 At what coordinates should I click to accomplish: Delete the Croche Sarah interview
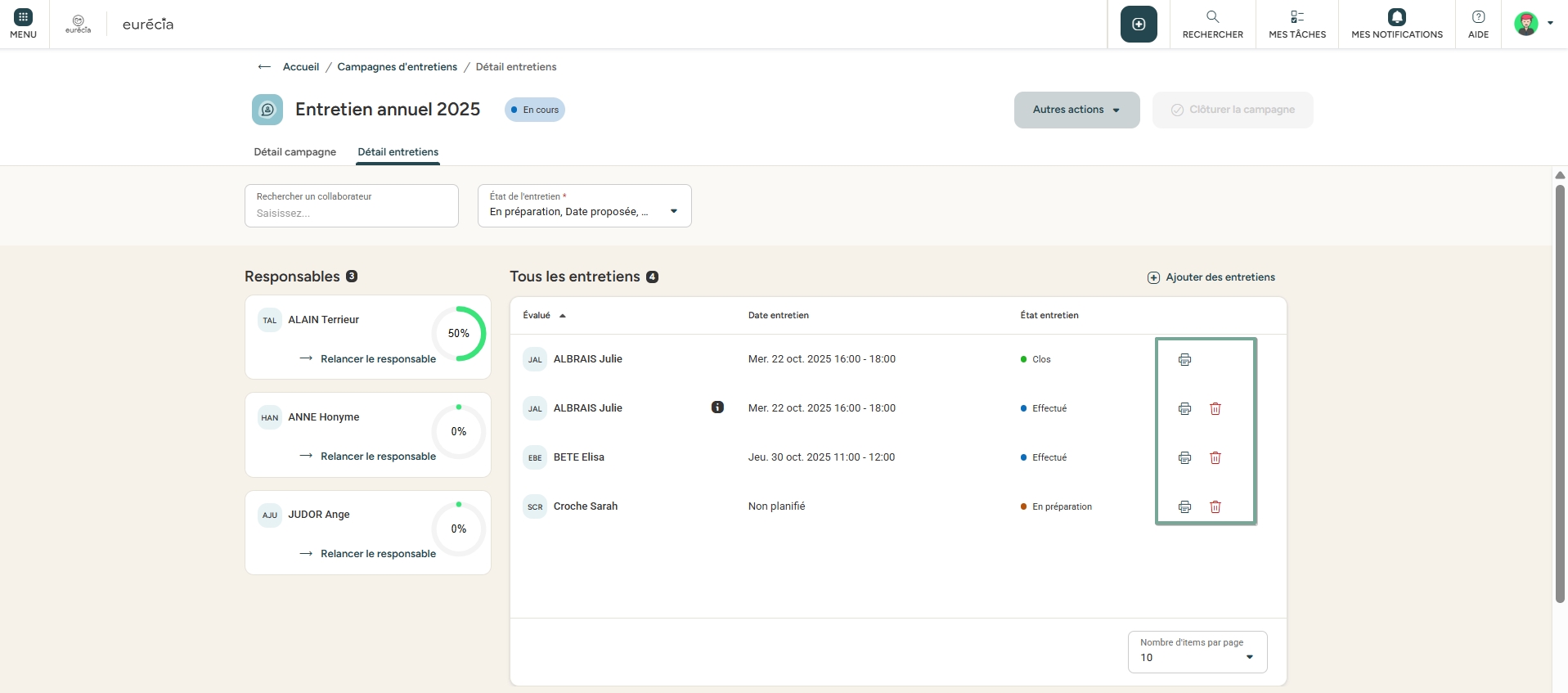click(1215, 506)
